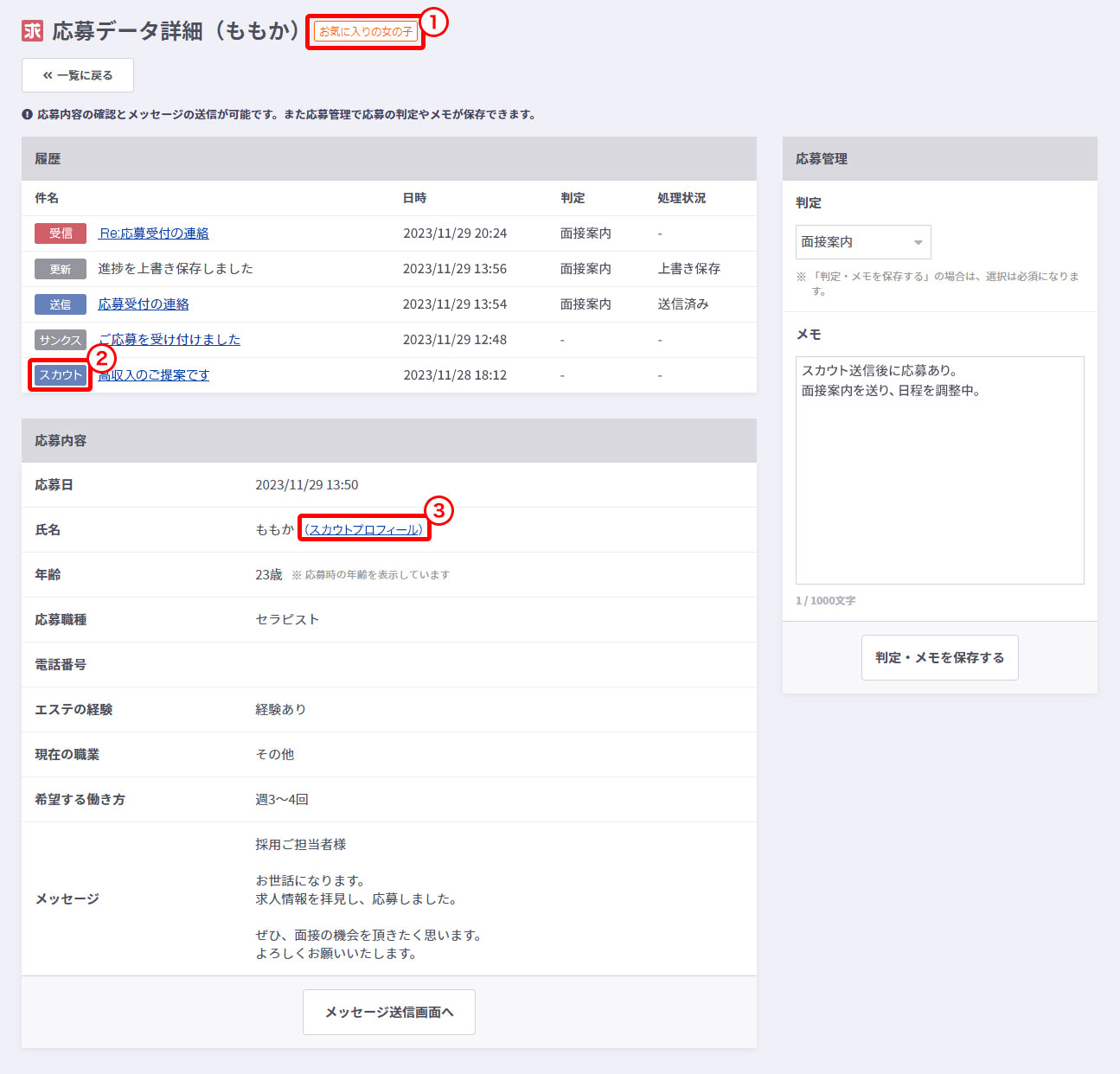Click the スカウト status tag
The image size is (1120, 1074).
pos(61,375)
